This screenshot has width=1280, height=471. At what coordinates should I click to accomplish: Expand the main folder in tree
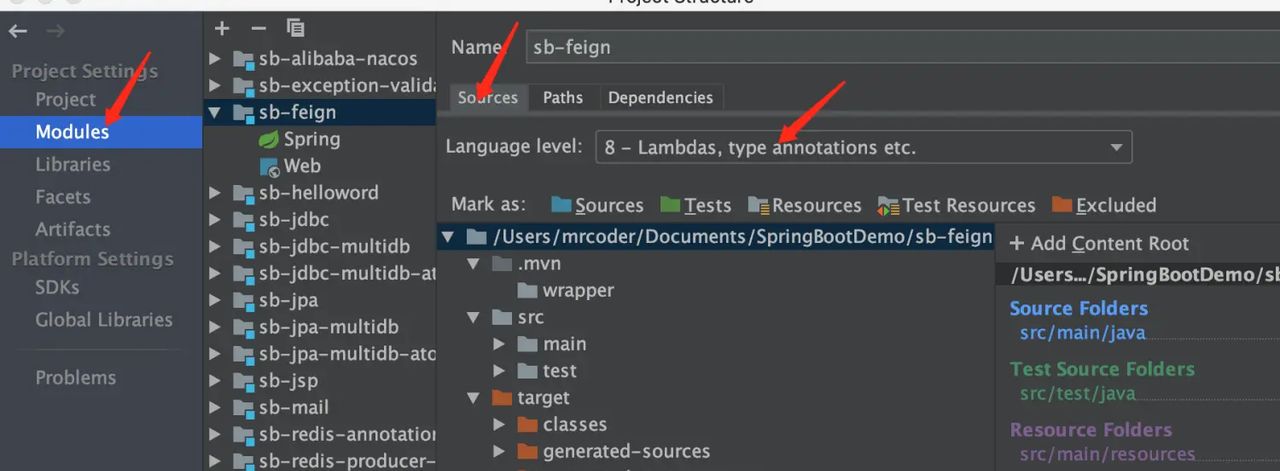pos(499,344)
